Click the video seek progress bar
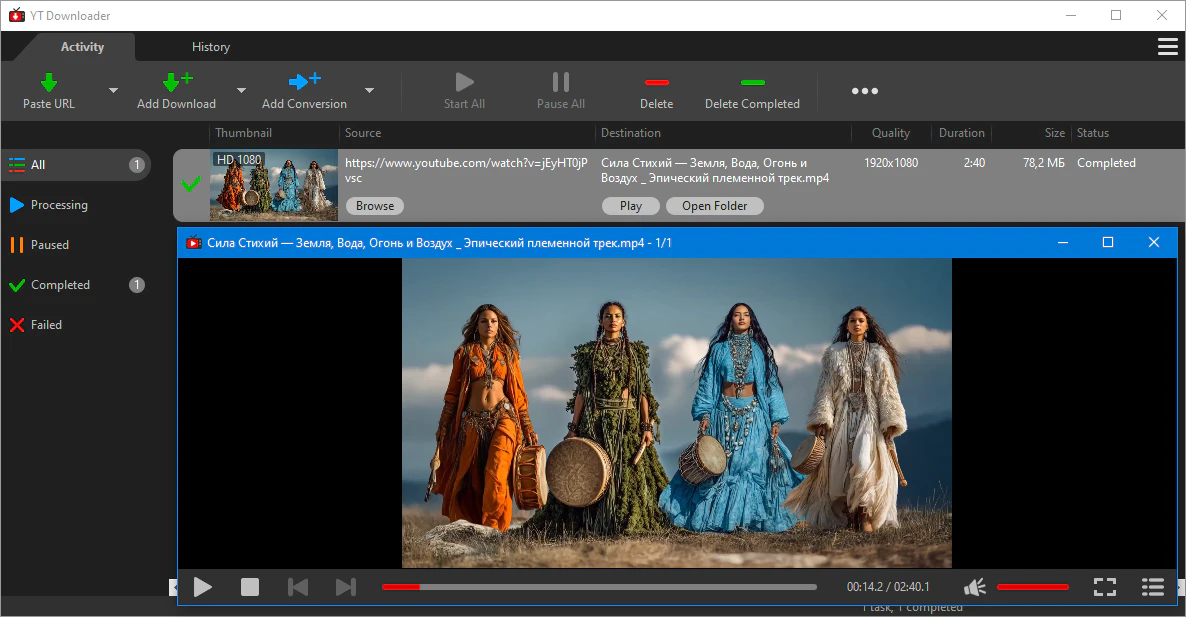Viewport: 1186px width, 617px height. coord(599,587)
